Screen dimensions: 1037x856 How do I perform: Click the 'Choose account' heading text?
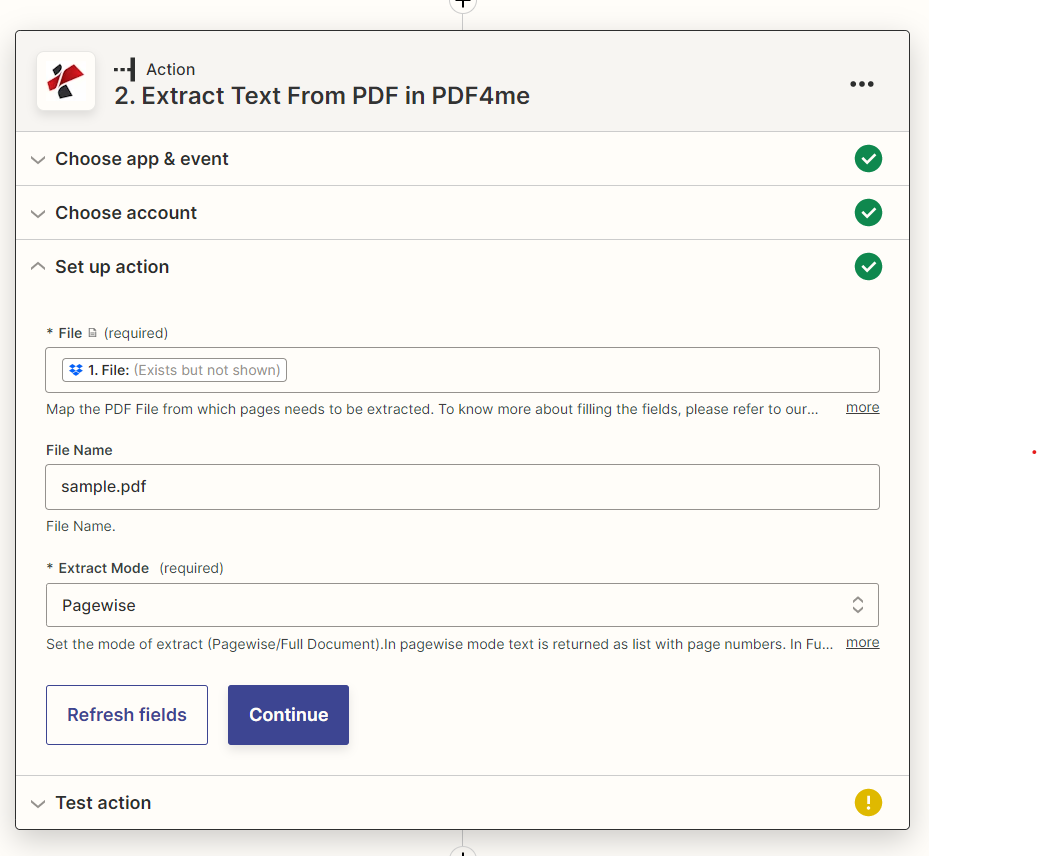[x=126, y=213]
